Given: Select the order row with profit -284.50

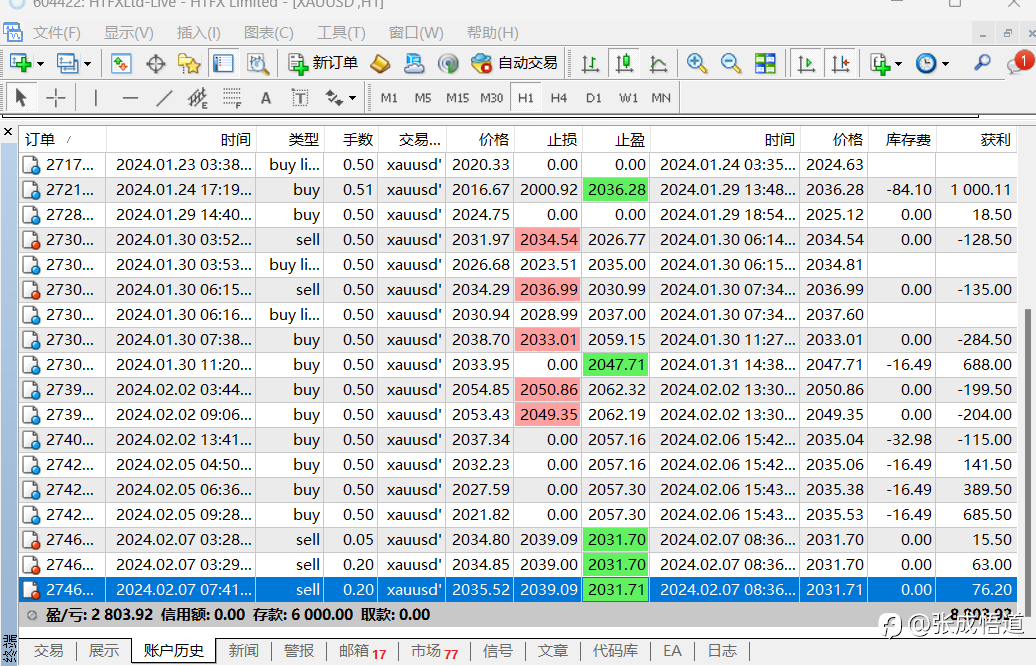Looking at the screenshot, I should coord(518,340).
